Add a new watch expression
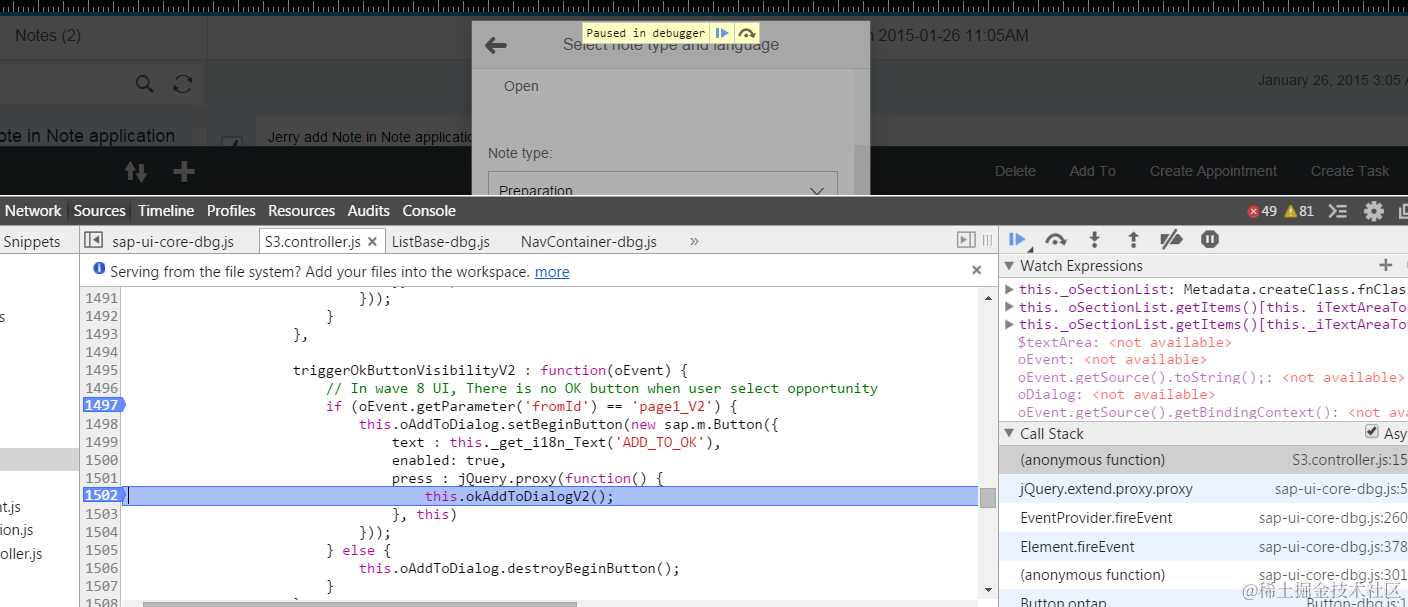 (x=1386, y=265)
